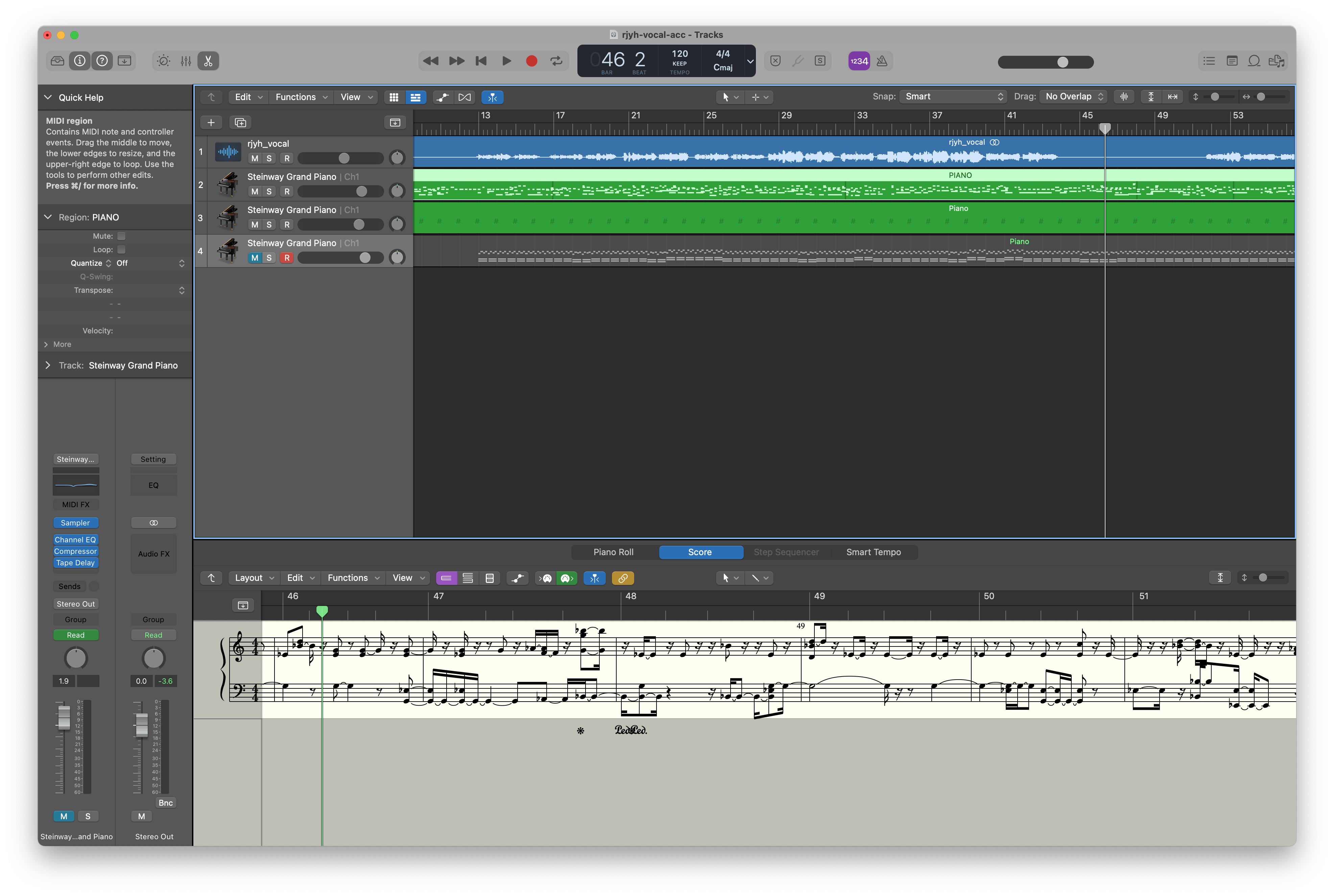Mute the rjyh_vocal track
The image size is (1334, 896).
point(255,158)
